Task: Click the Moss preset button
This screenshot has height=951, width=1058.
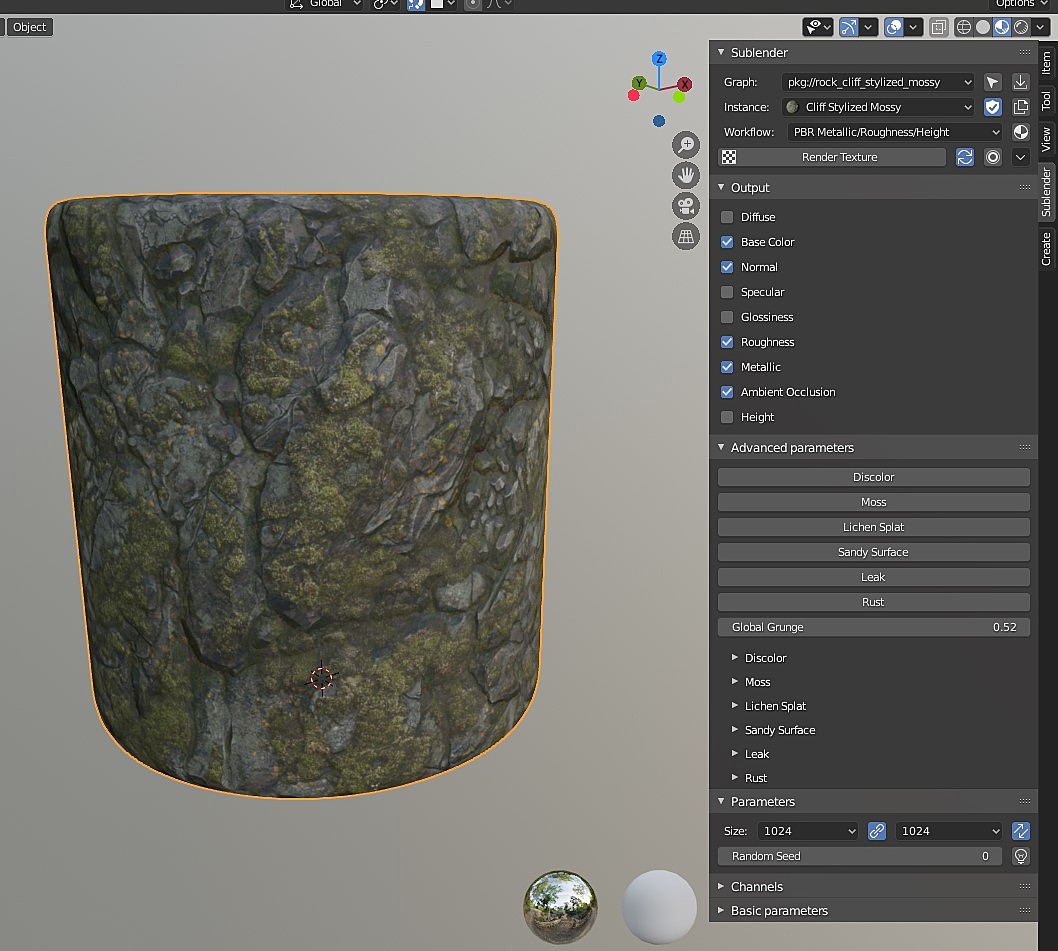Action: [x=873, y=502]
